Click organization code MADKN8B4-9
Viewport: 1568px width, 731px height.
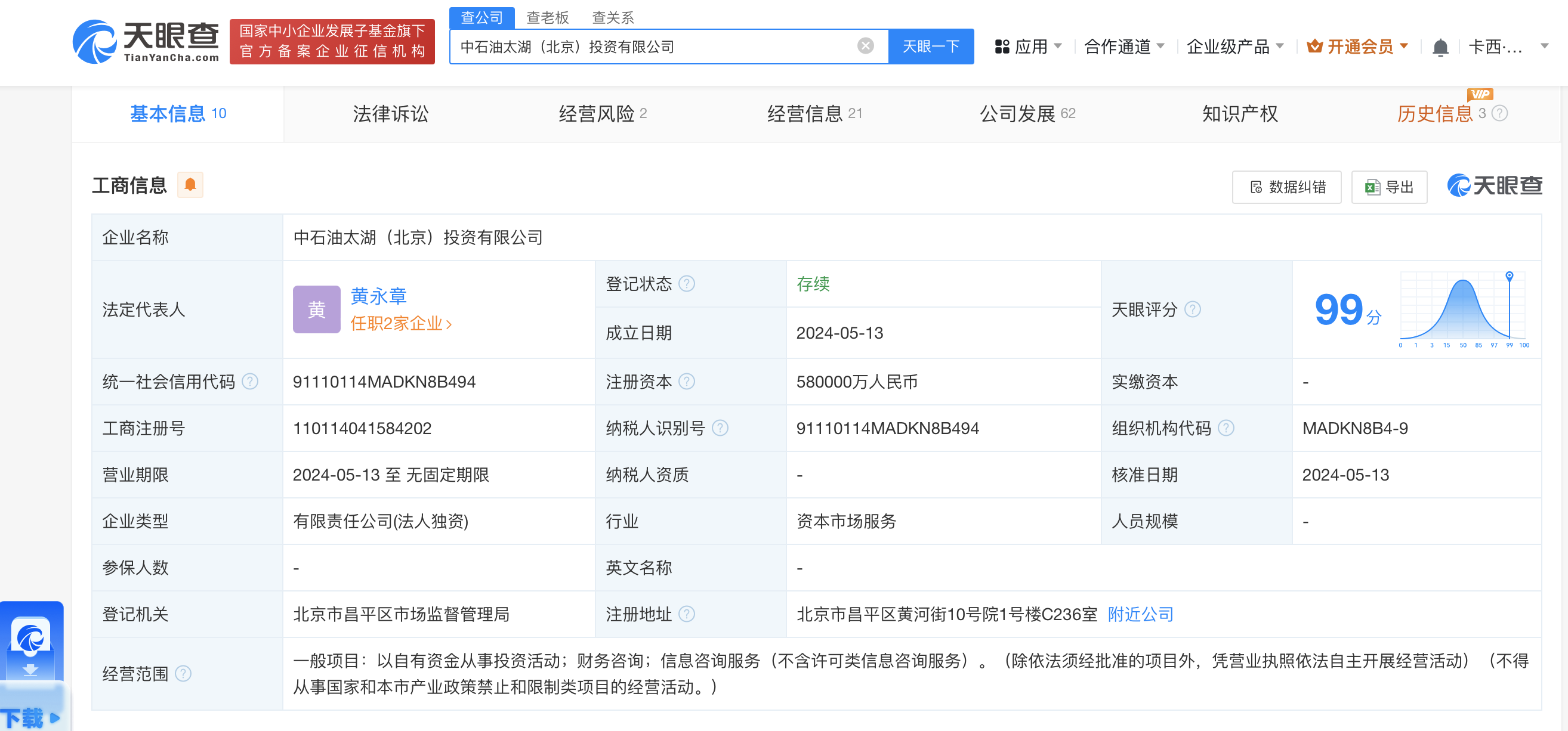click(1355, 429)
